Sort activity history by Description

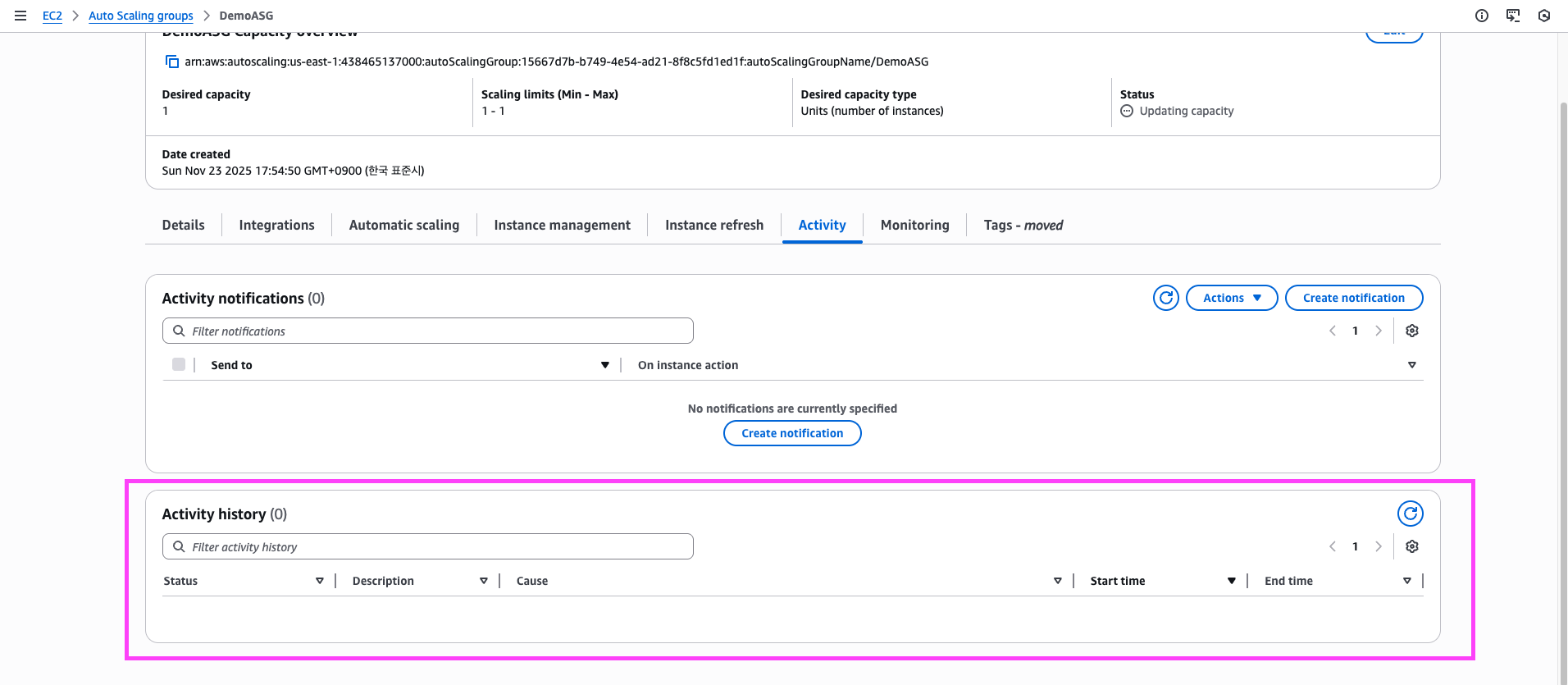click(484, 581)
